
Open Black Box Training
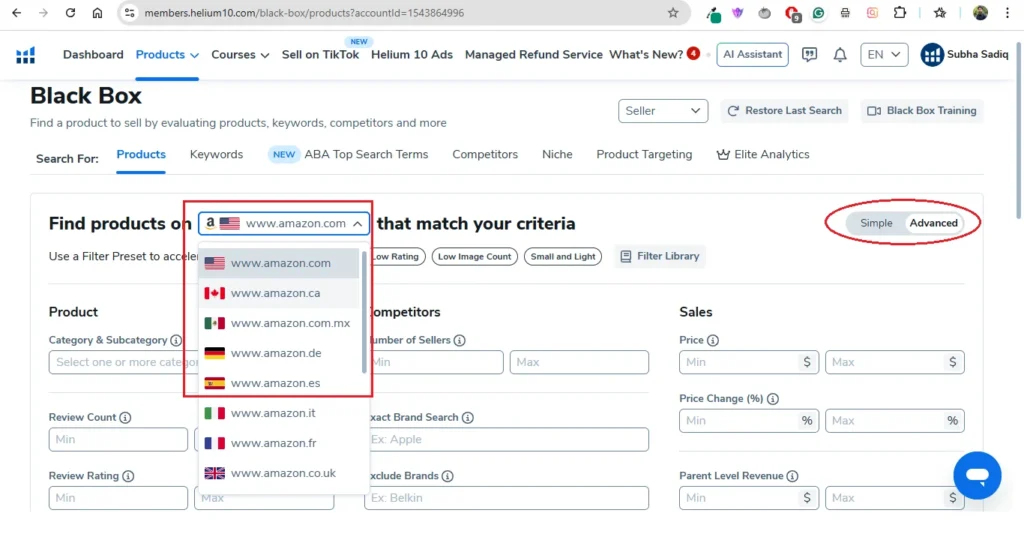click(921, 111)
